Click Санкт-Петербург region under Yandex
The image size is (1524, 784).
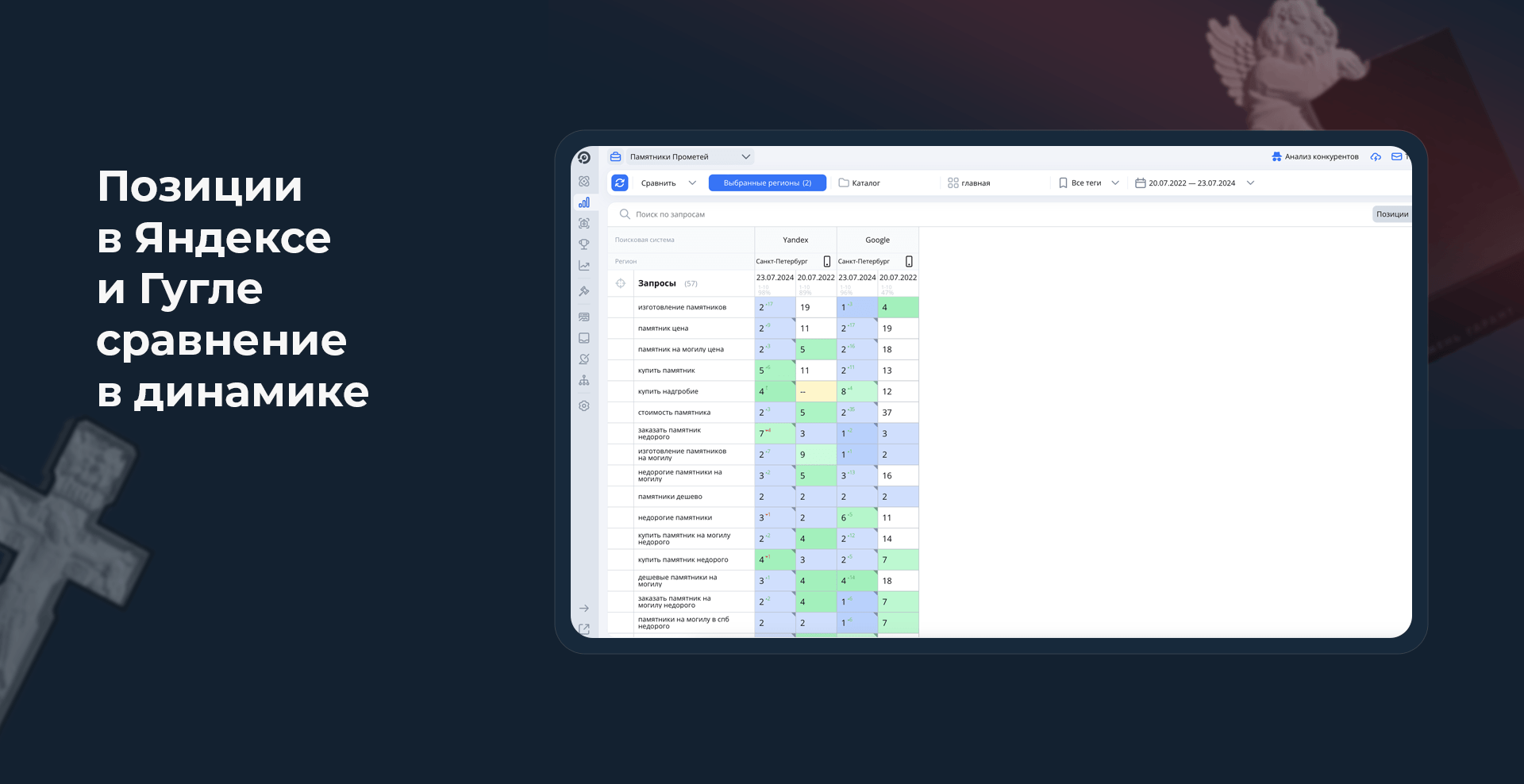(782, 261)
